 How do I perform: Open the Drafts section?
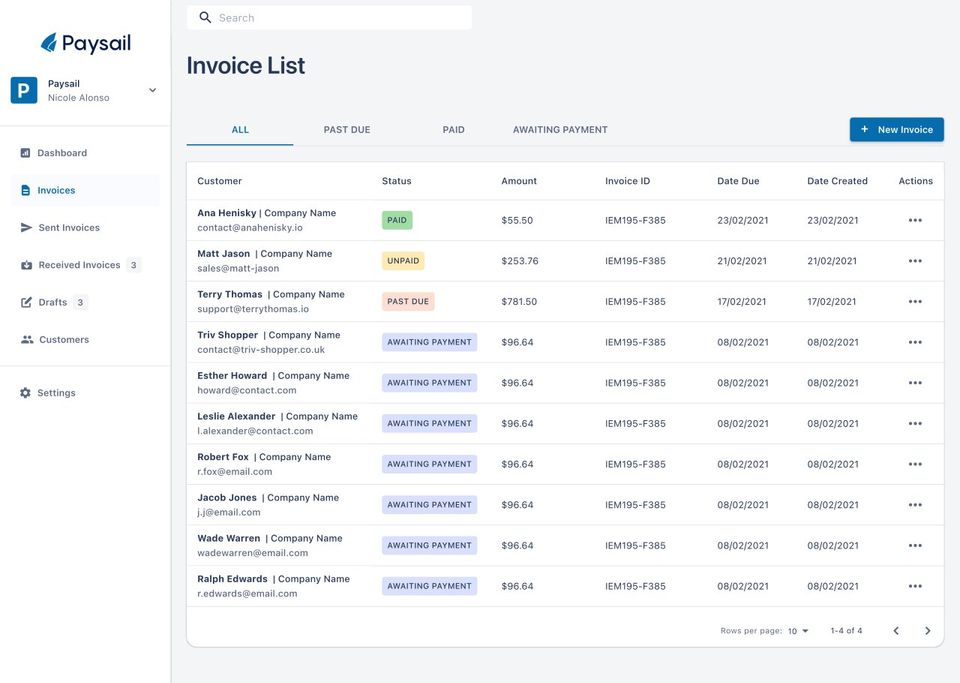(53, 302)
